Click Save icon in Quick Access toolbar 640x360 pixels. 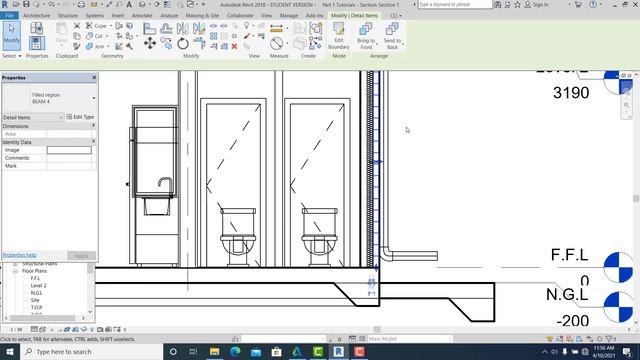tap(26, 4)
